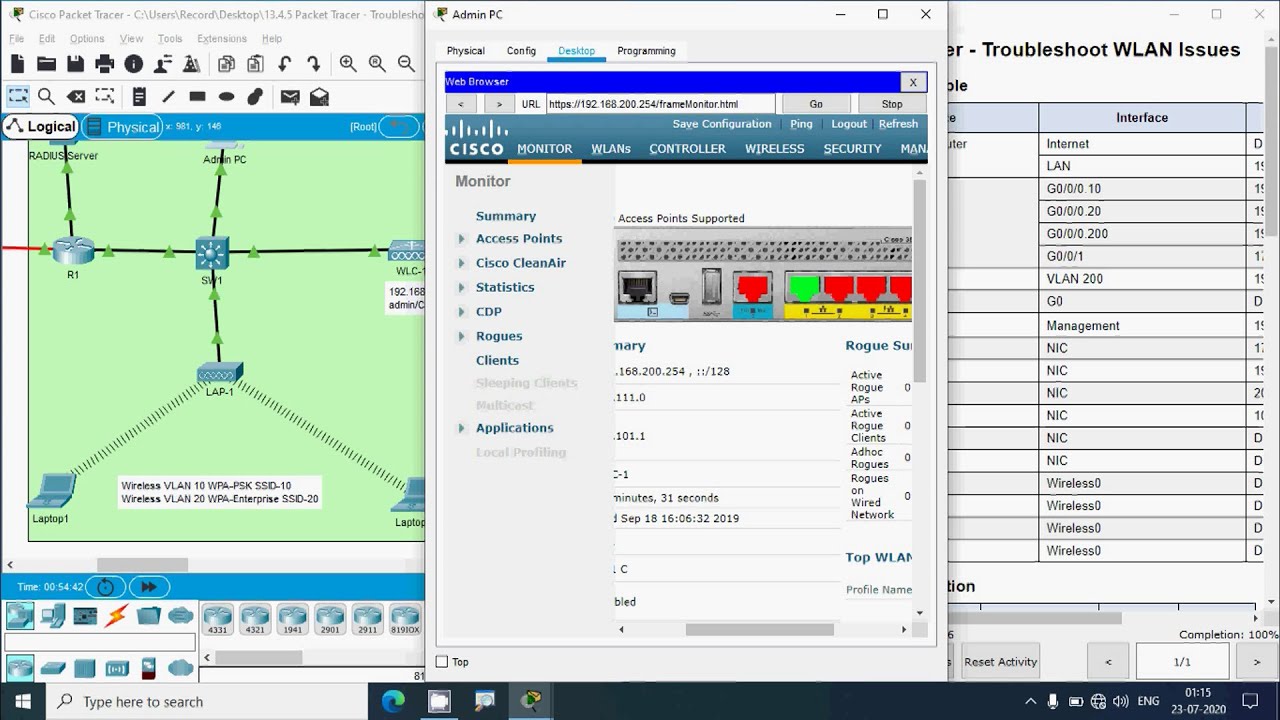The width and height of the screenshot is (1280, 720).
Task: Choose the Draw Freeform tool
Action: click(255, 96)
